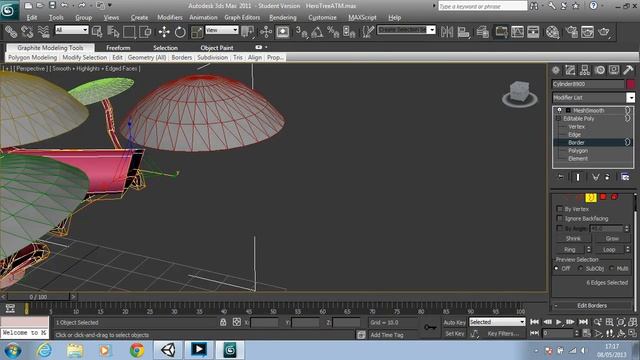Open the Windows Start menu
640x360 pixels.
13,350
